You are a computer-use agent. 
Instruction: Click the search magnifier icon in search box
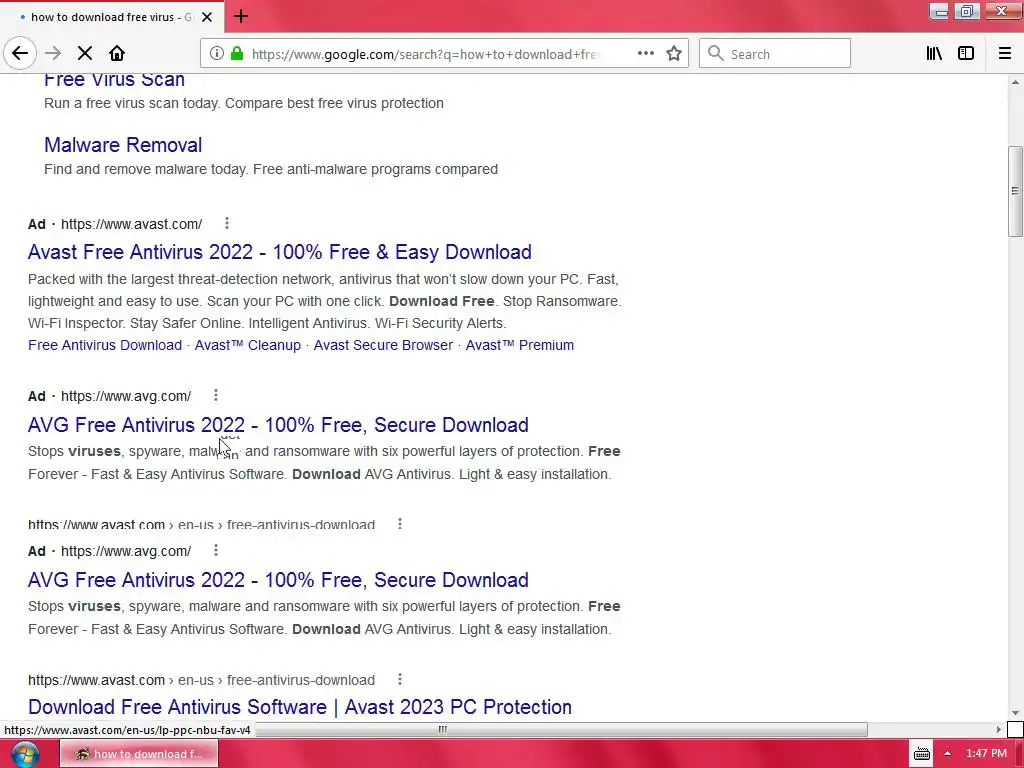click(x=716, y=54)
